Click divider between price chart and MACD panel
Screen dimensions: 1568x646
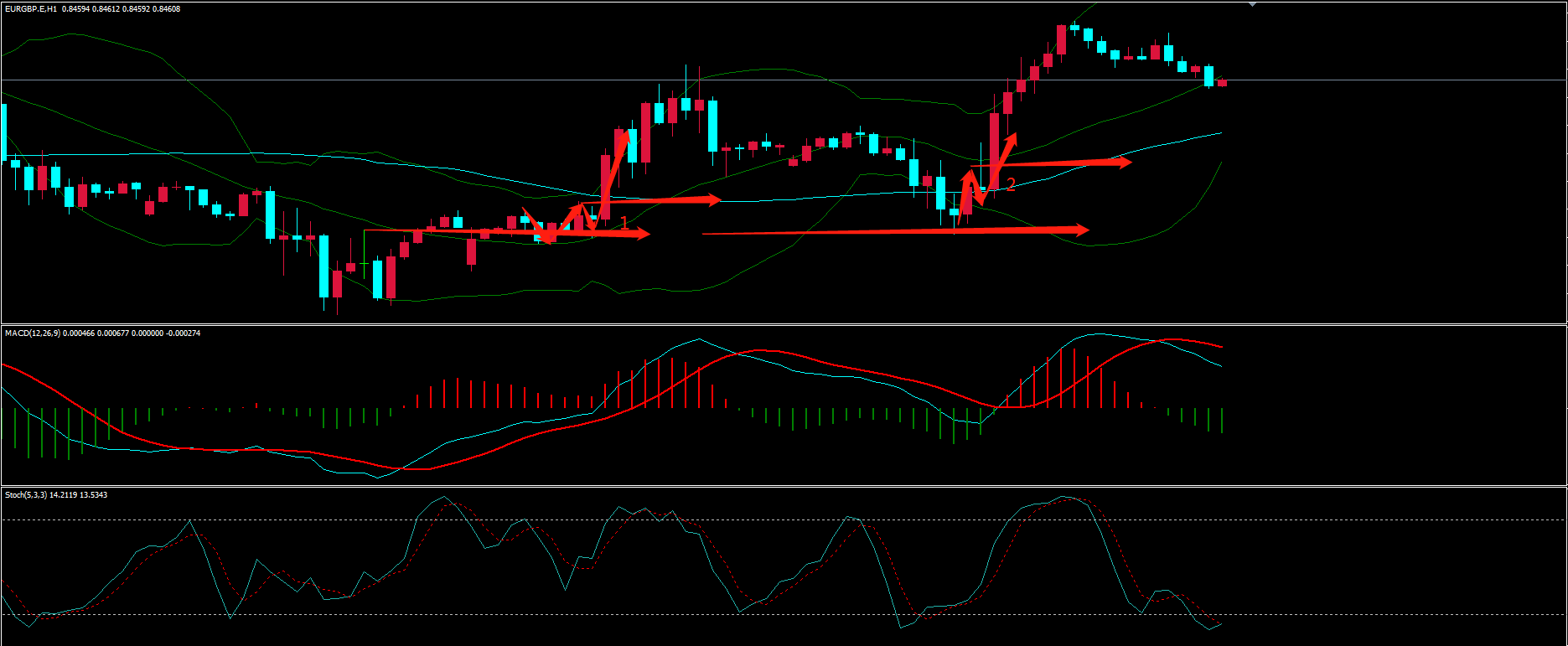pos(784,324)
